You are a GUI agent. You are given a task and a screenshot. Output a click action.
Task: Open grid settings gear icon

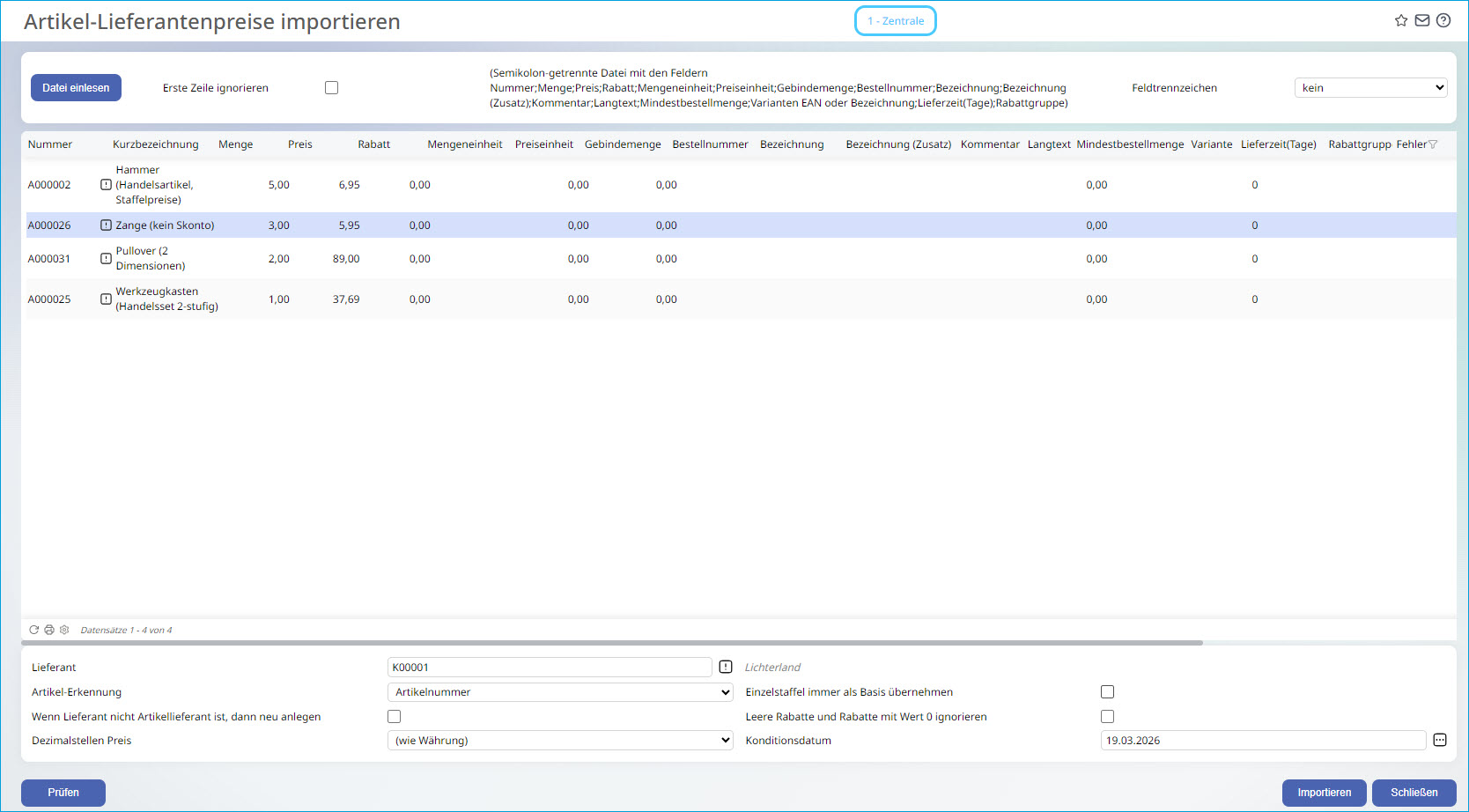tap(64, 630)
